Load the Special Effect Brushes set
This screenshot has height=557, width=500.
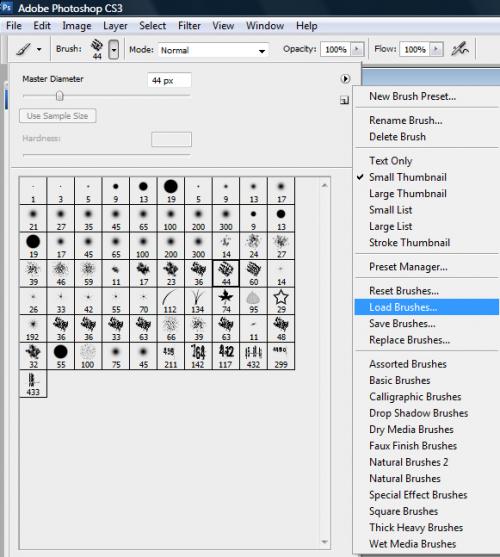coord(426,495)
